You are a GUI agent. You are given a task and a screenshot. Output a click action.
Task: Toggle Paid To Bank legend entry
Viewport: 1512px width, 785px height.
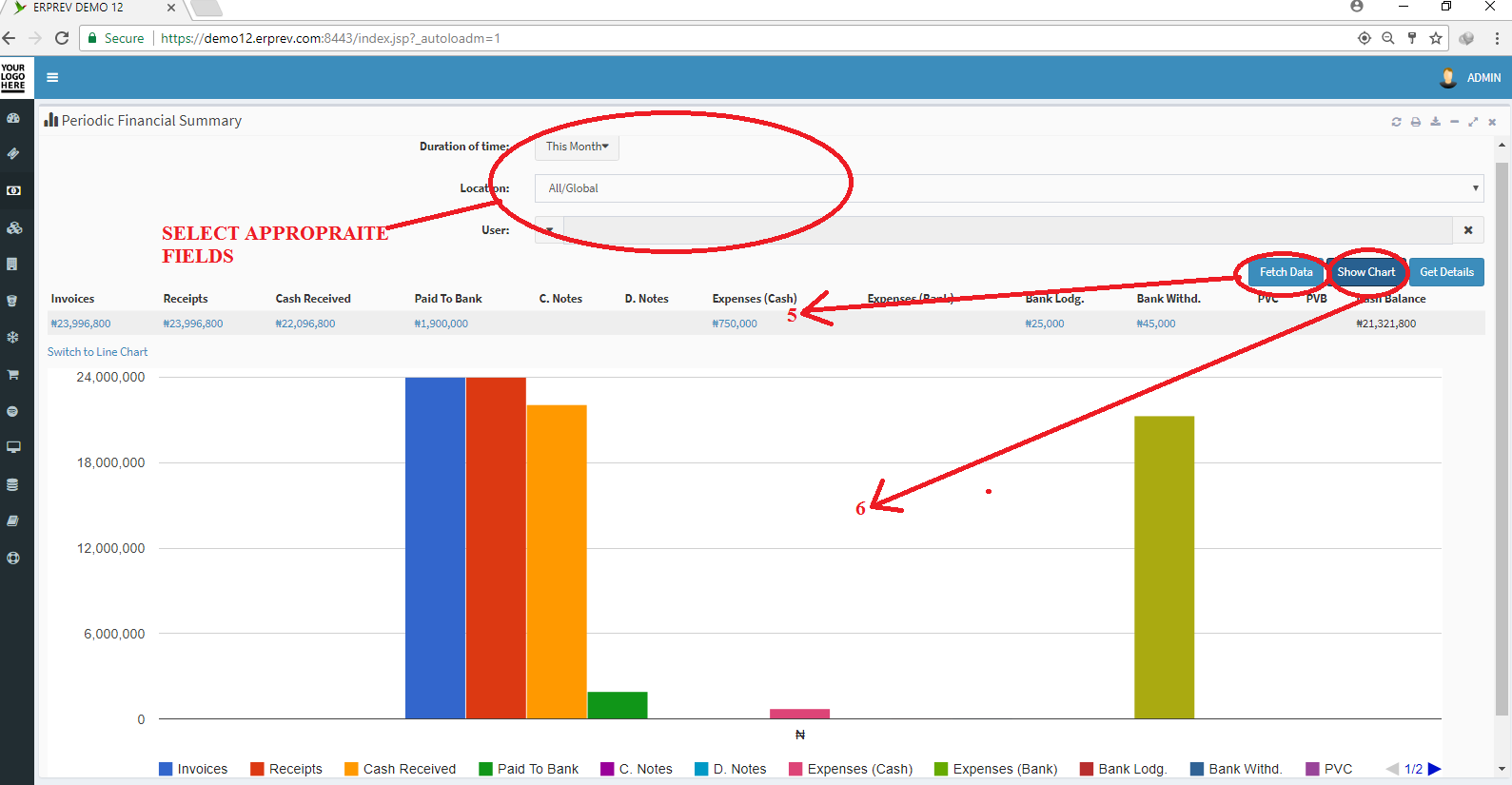(529, 769)
